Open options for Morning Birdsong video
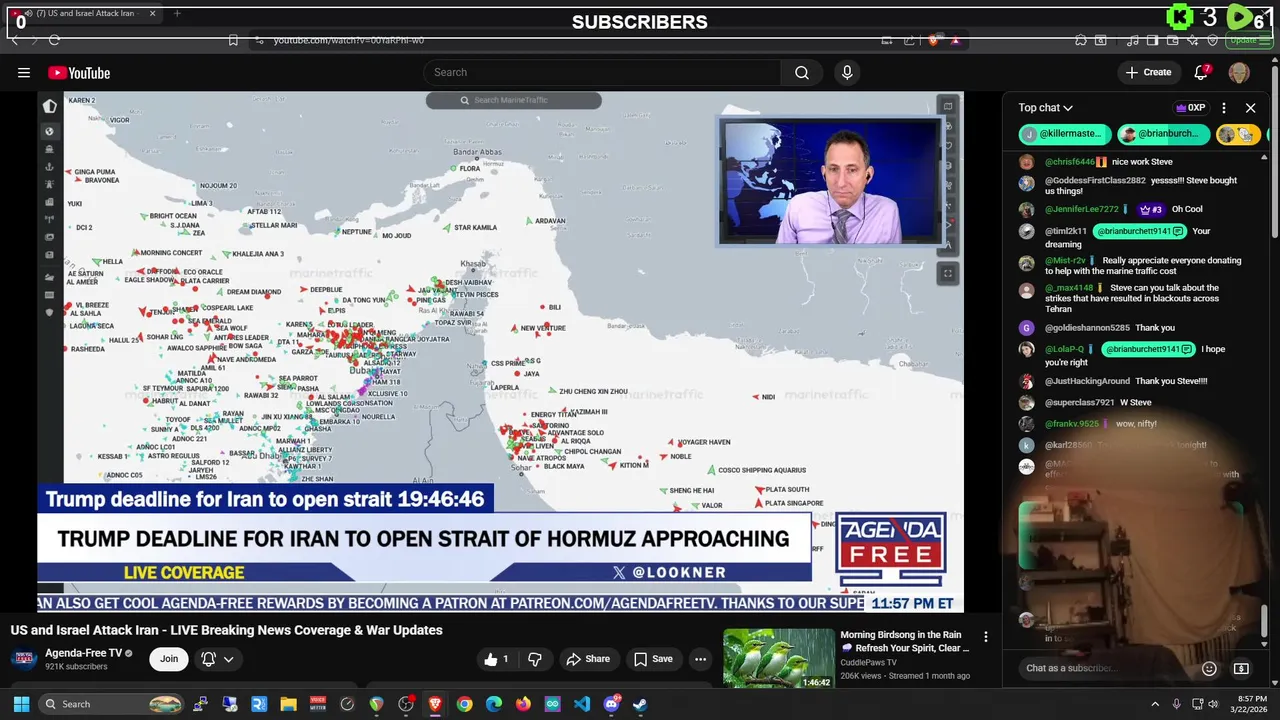The height and width of the screenshot is (720, 1280). click(x=985, y=637)
